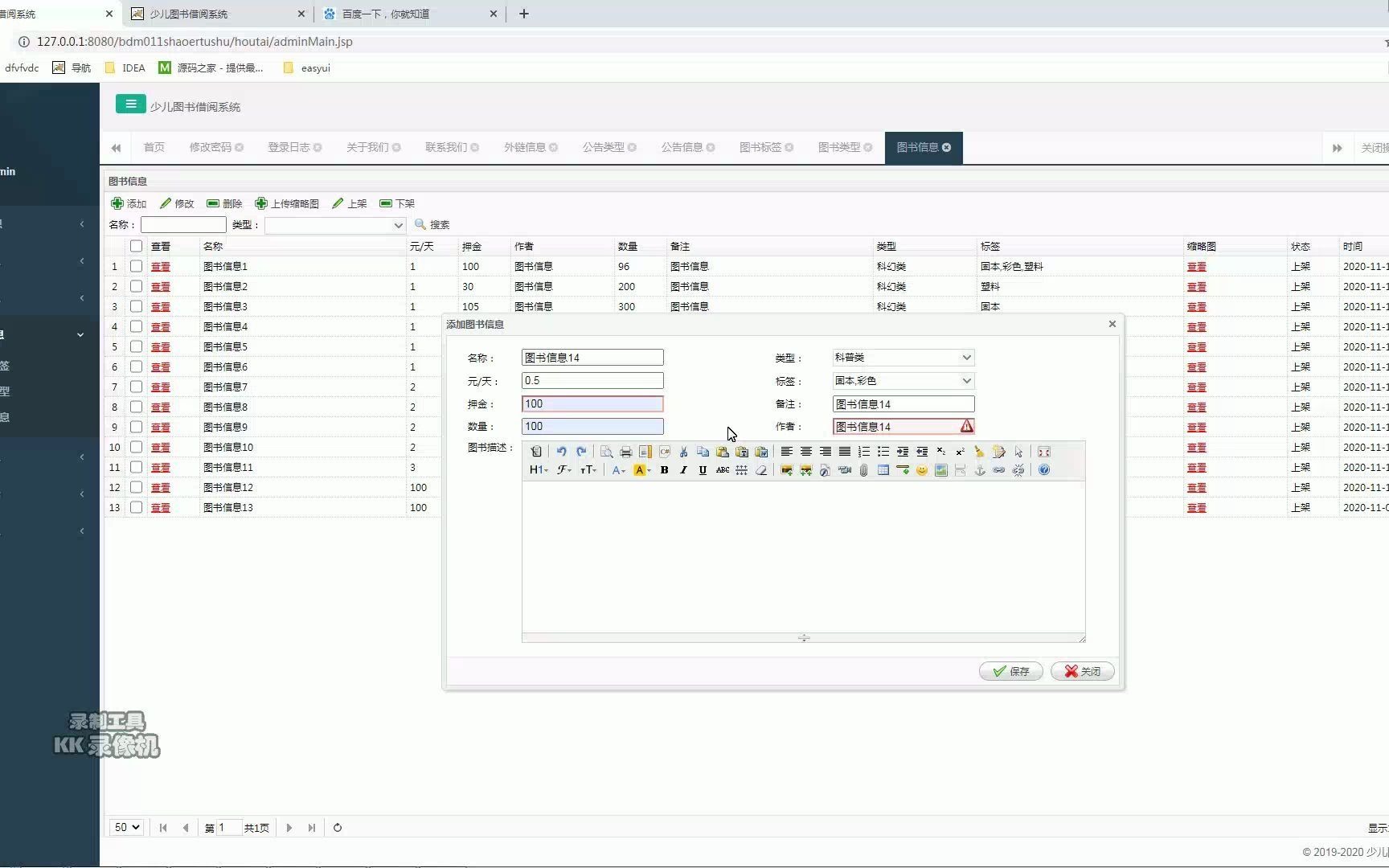Click the 保存 button in dialog

[x=1011, y=671]
